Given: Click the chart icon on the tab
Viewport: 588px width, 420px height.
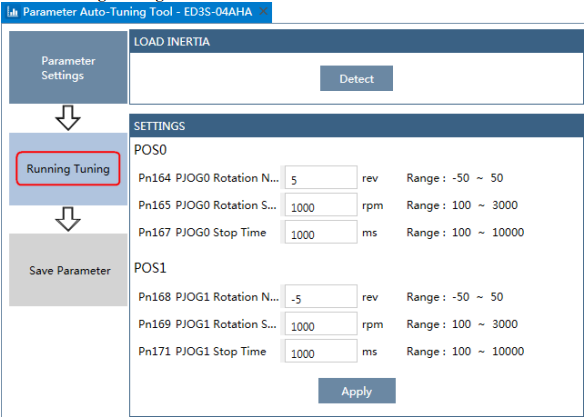Looking at the screenshot, I should click(12, 12).
